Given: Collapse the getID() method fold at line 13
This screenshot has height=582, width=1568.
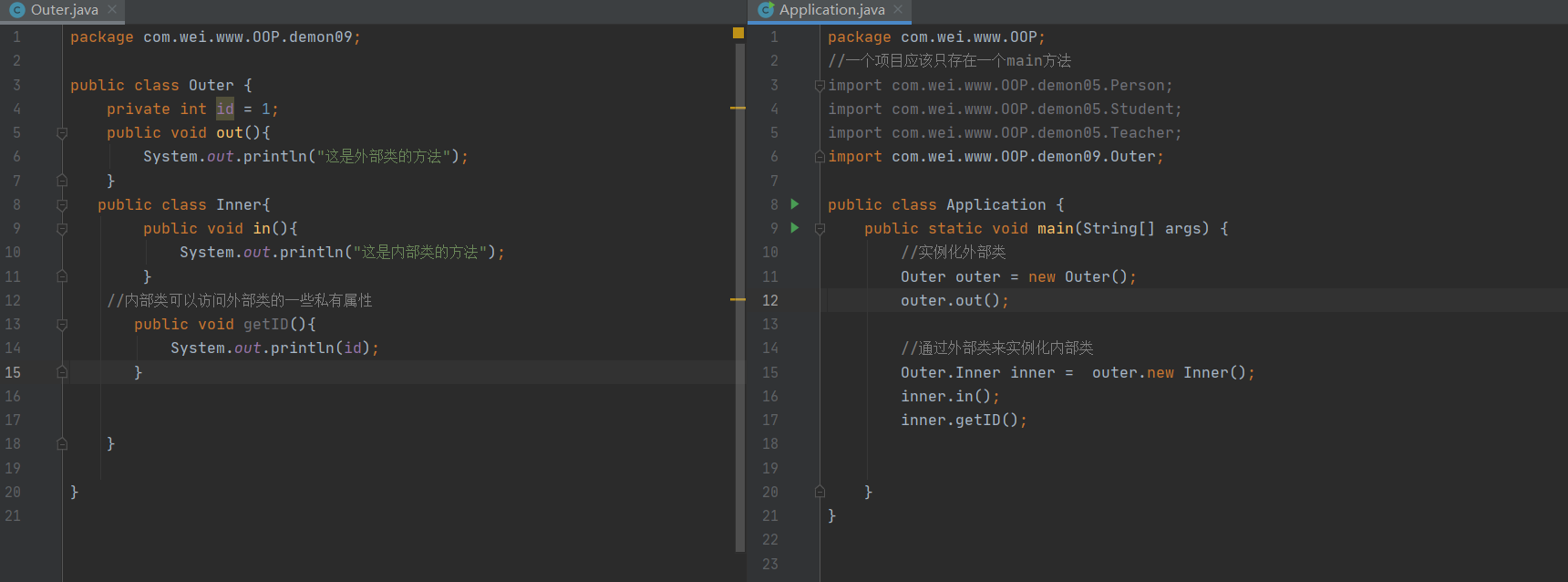Looking at the screenshot, I should coord(62,325).
